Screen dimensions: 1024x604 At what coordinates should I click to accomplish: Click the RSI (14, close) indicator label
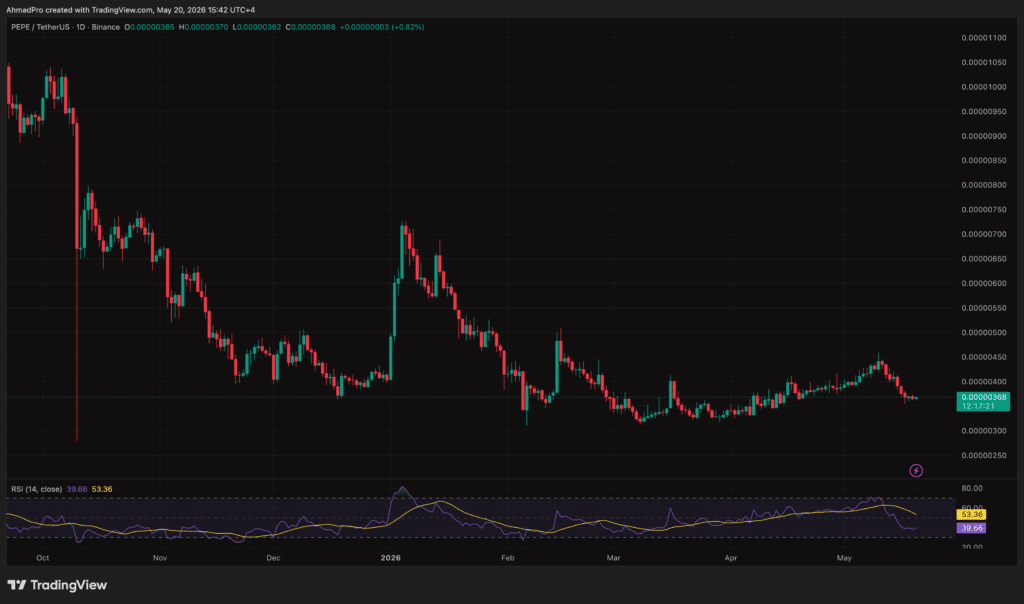tap(37, 489)
